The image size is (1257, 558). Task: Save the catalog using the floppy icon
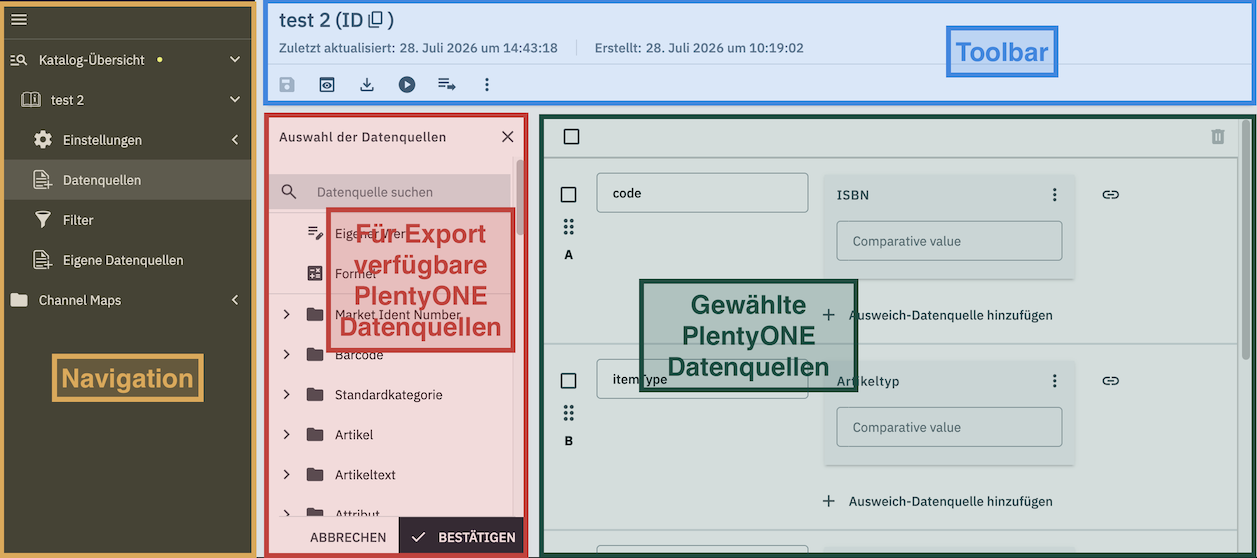coord(287,85)
